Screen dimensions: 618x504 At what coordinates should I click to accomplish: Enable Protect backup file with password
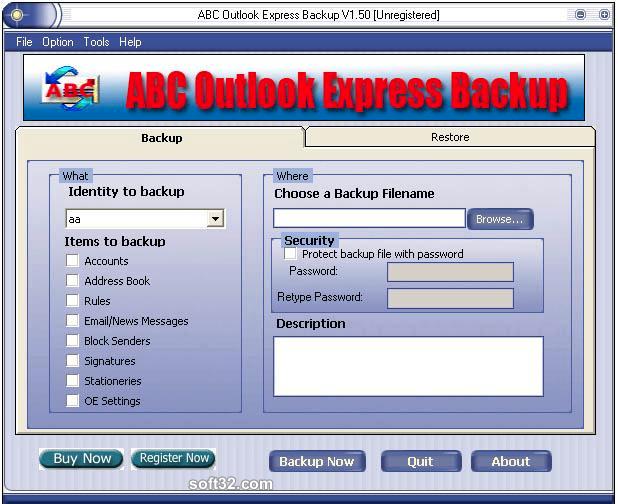click(290, 253)
